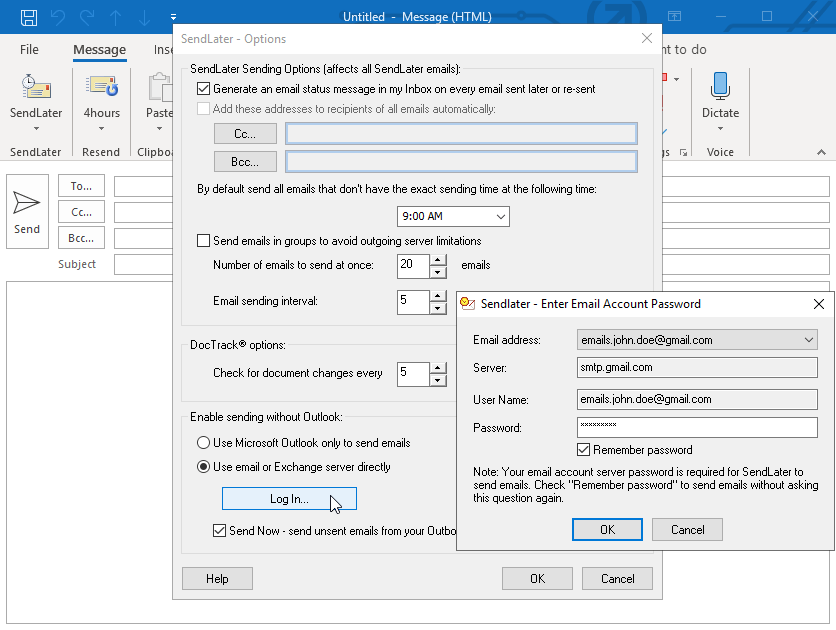Click email sending interval value field
Viewport: 836px width, 630px height.
point(413,302)
